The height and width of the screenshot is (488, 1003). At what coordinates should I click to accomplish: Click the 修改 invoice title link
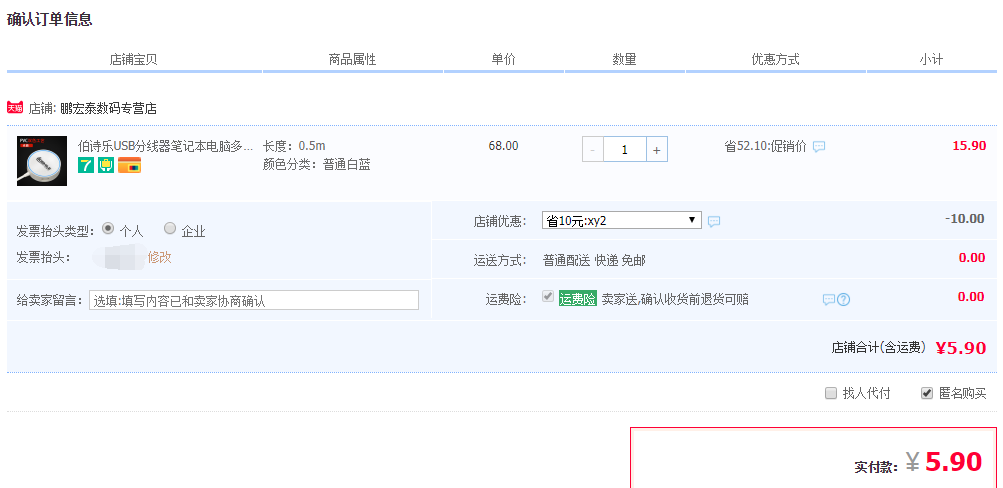[160, 257]
